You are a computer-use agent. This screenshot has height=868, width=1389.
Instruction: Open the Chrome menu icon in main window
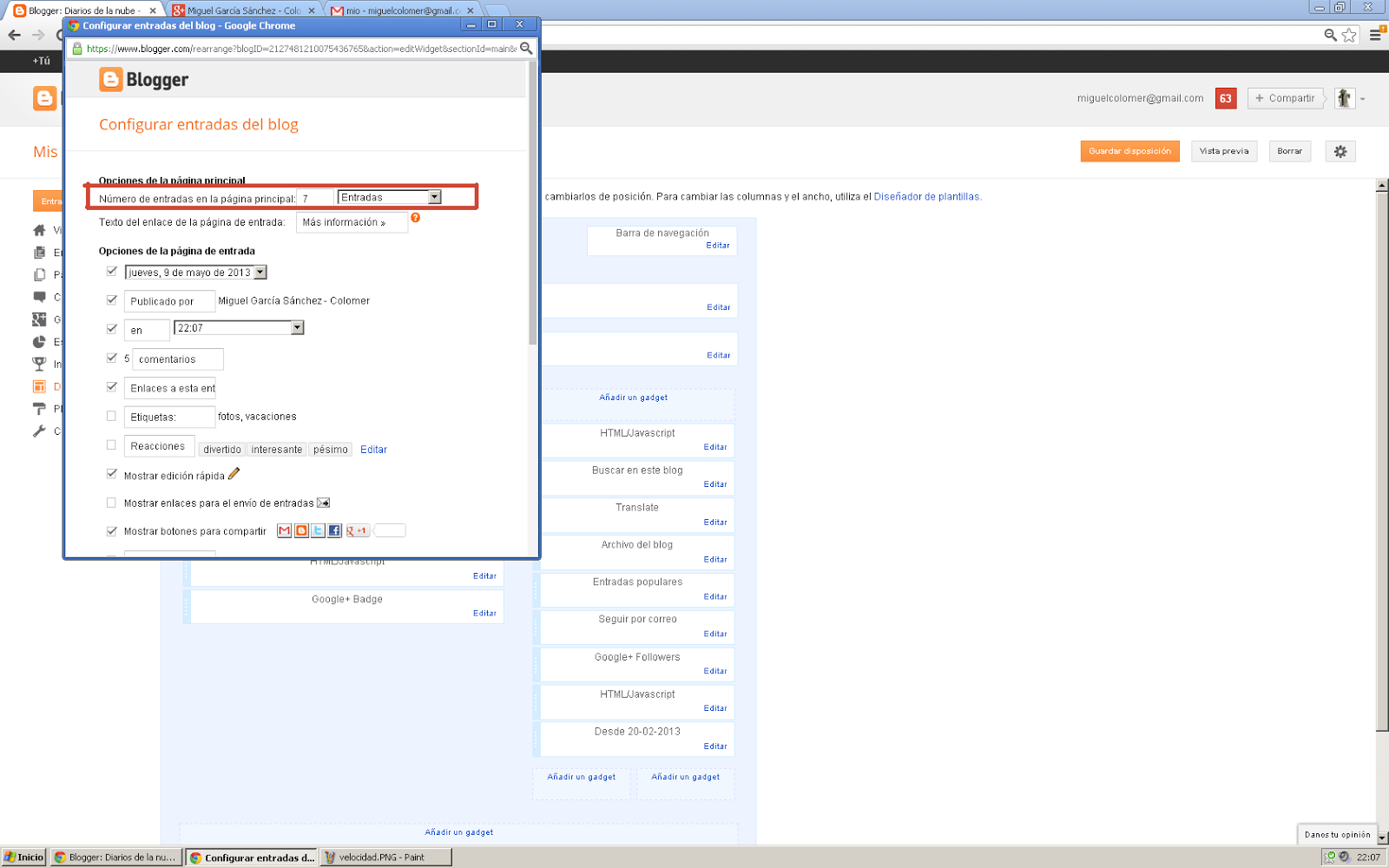coord(1376,36)
